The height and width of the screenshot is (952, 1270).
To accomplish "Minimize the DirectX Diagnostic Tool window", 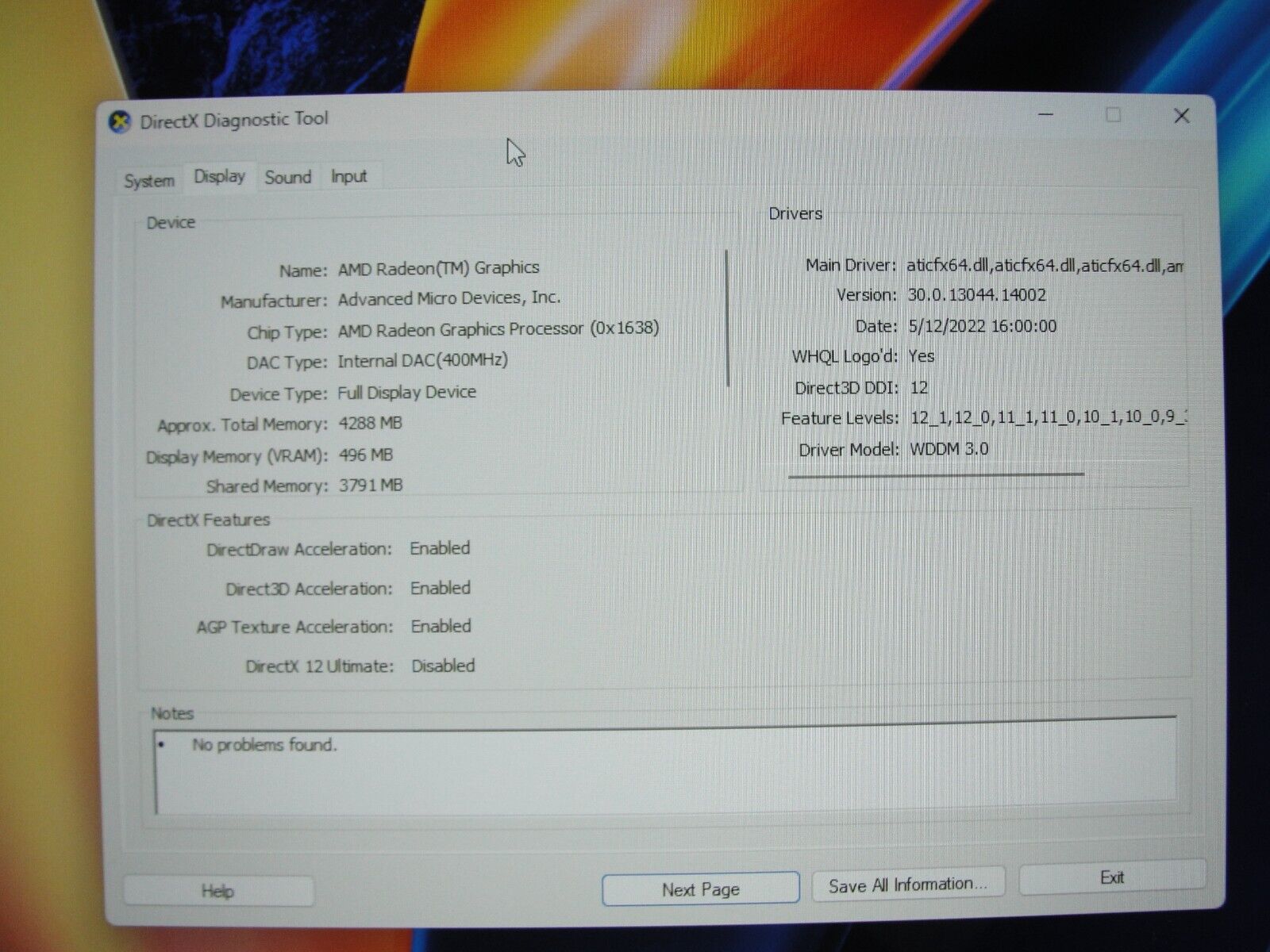I will (x=1046, y=115).
